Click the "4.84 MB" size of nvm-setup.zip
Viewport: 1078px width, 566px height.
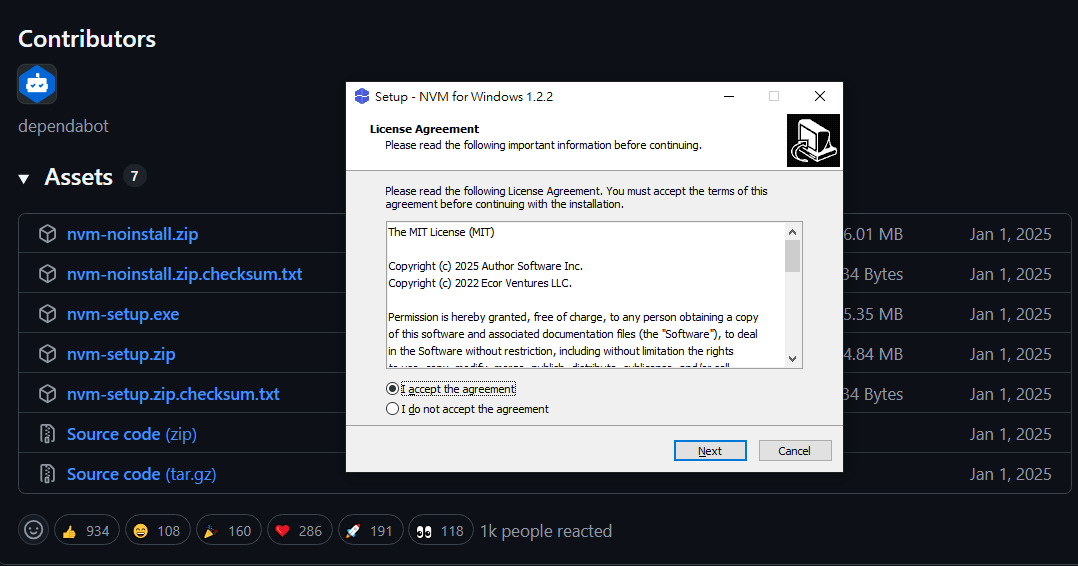[872, 353]
